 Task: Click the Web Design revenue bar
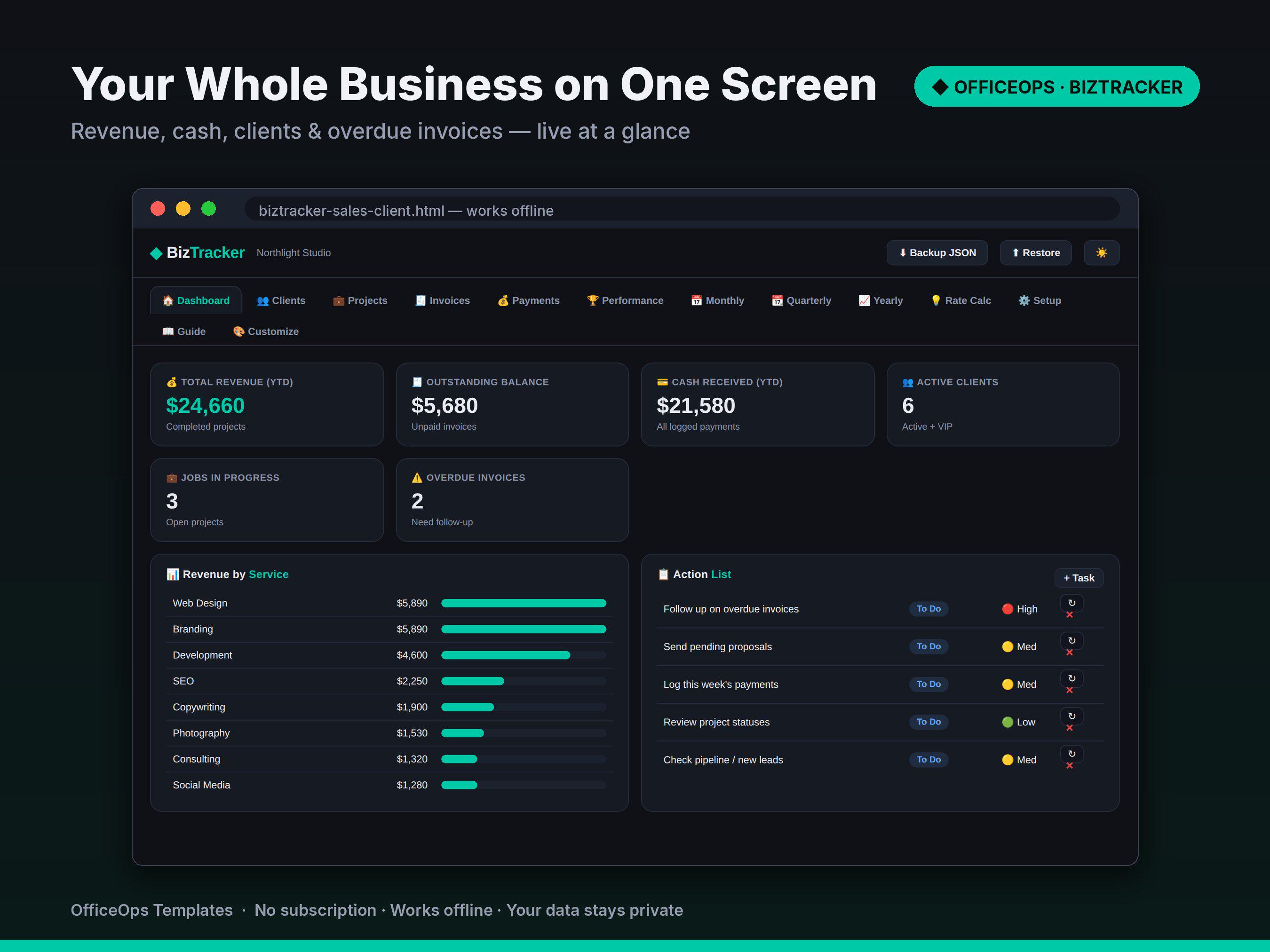tap(523, 603)
